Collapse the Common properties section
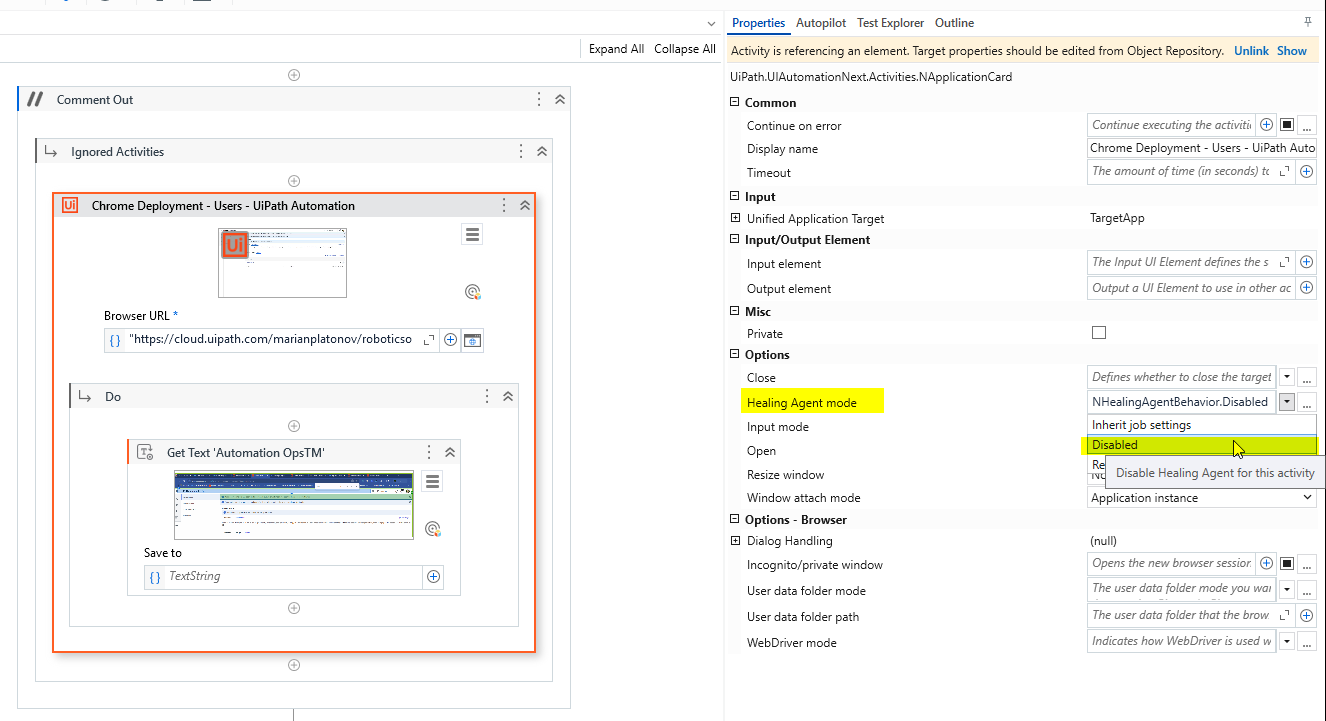 [735, 102]
